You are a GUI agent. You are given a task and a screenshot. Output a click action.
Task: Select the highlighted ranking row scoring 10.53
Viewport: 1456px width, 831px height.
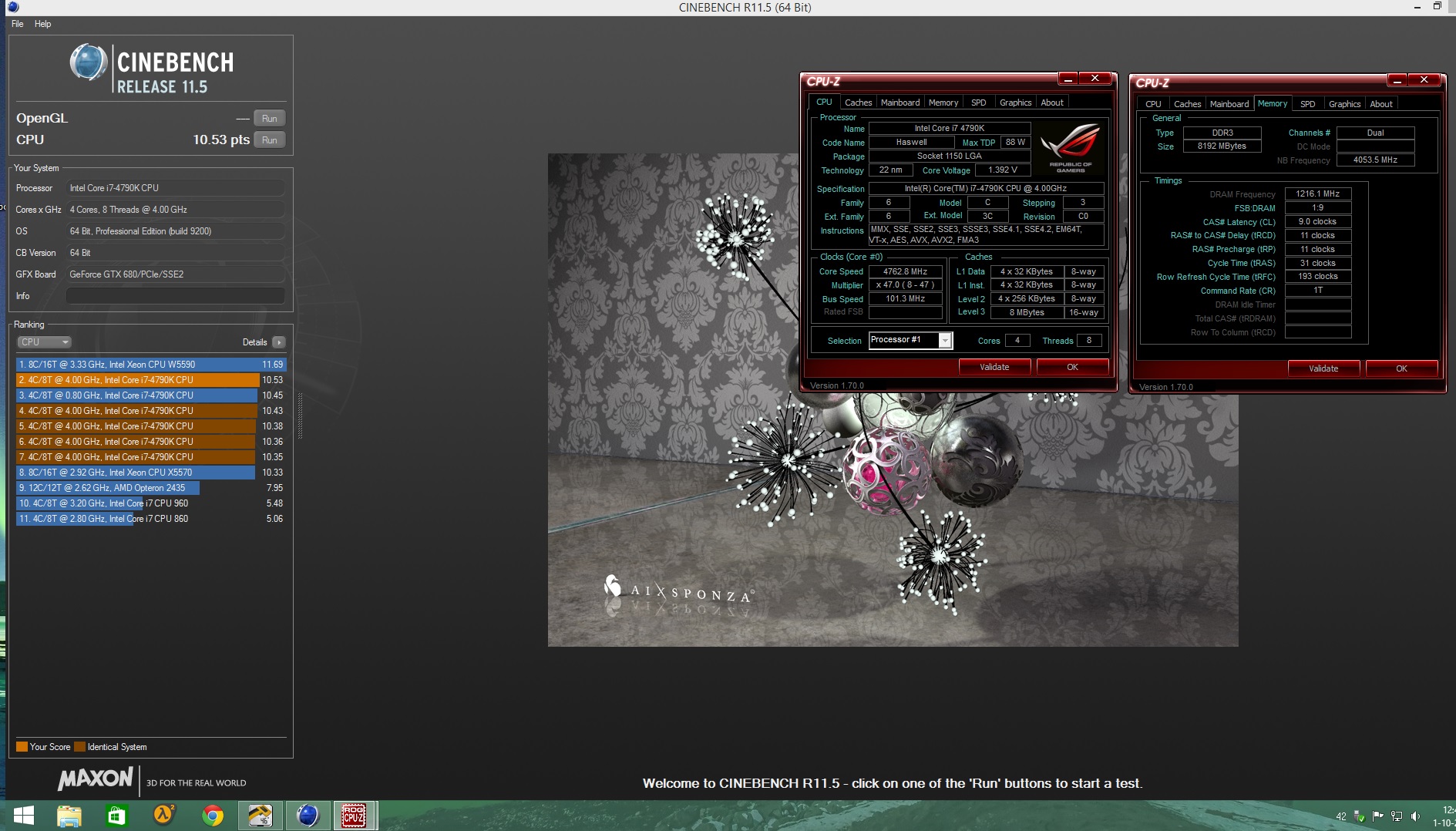pyautogui.click(x=151, y=380)
